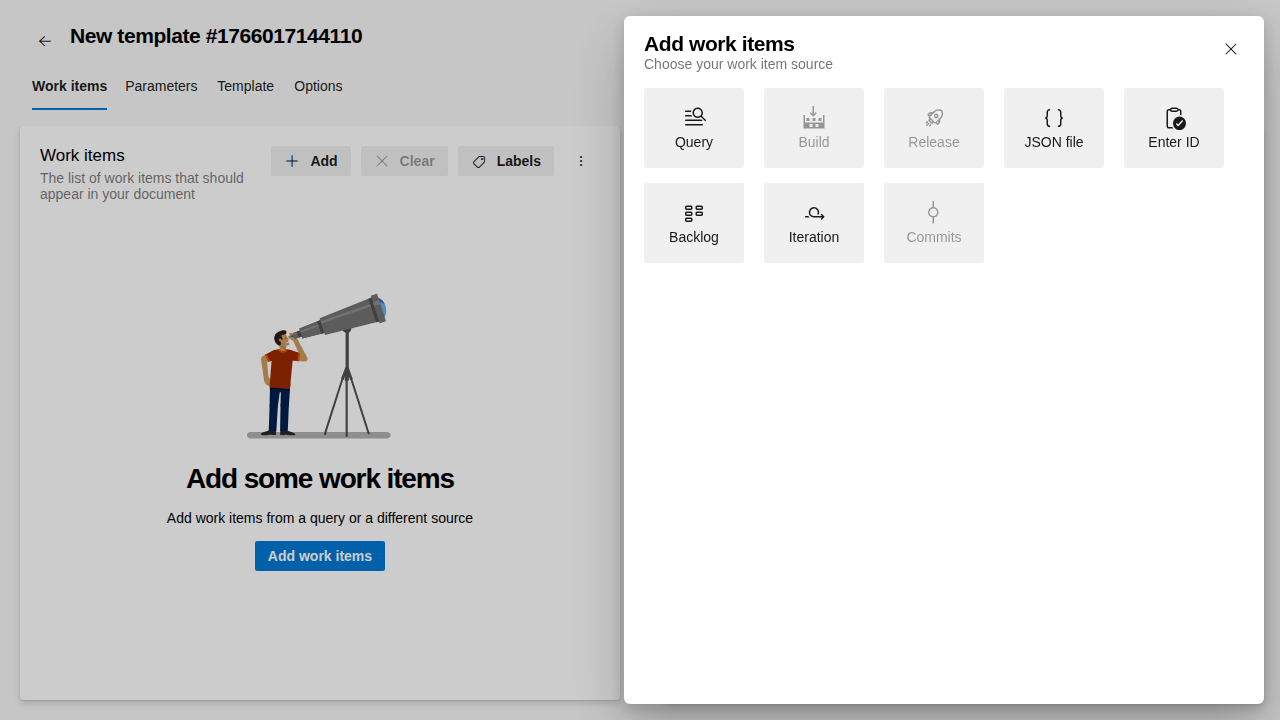The image size is (1280, 720).
Task: Choose the JSON file source icon
Action: click(1053, 117)
